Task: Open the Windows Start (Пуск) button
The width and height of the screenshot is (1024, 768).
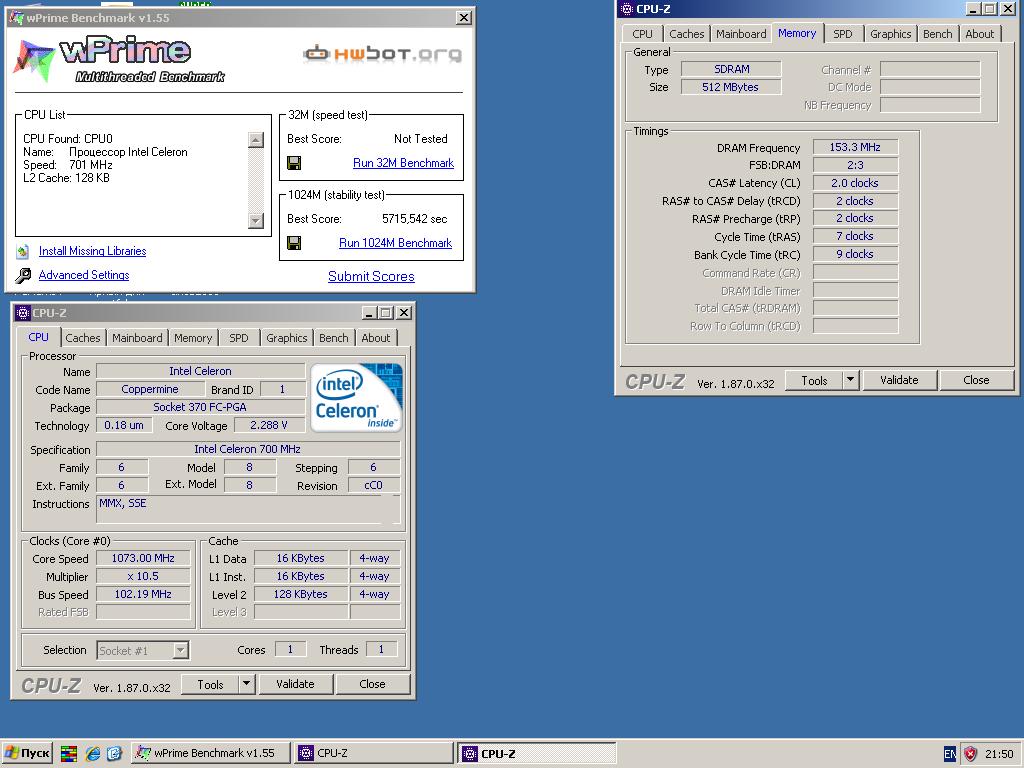Action: [27, 753]
